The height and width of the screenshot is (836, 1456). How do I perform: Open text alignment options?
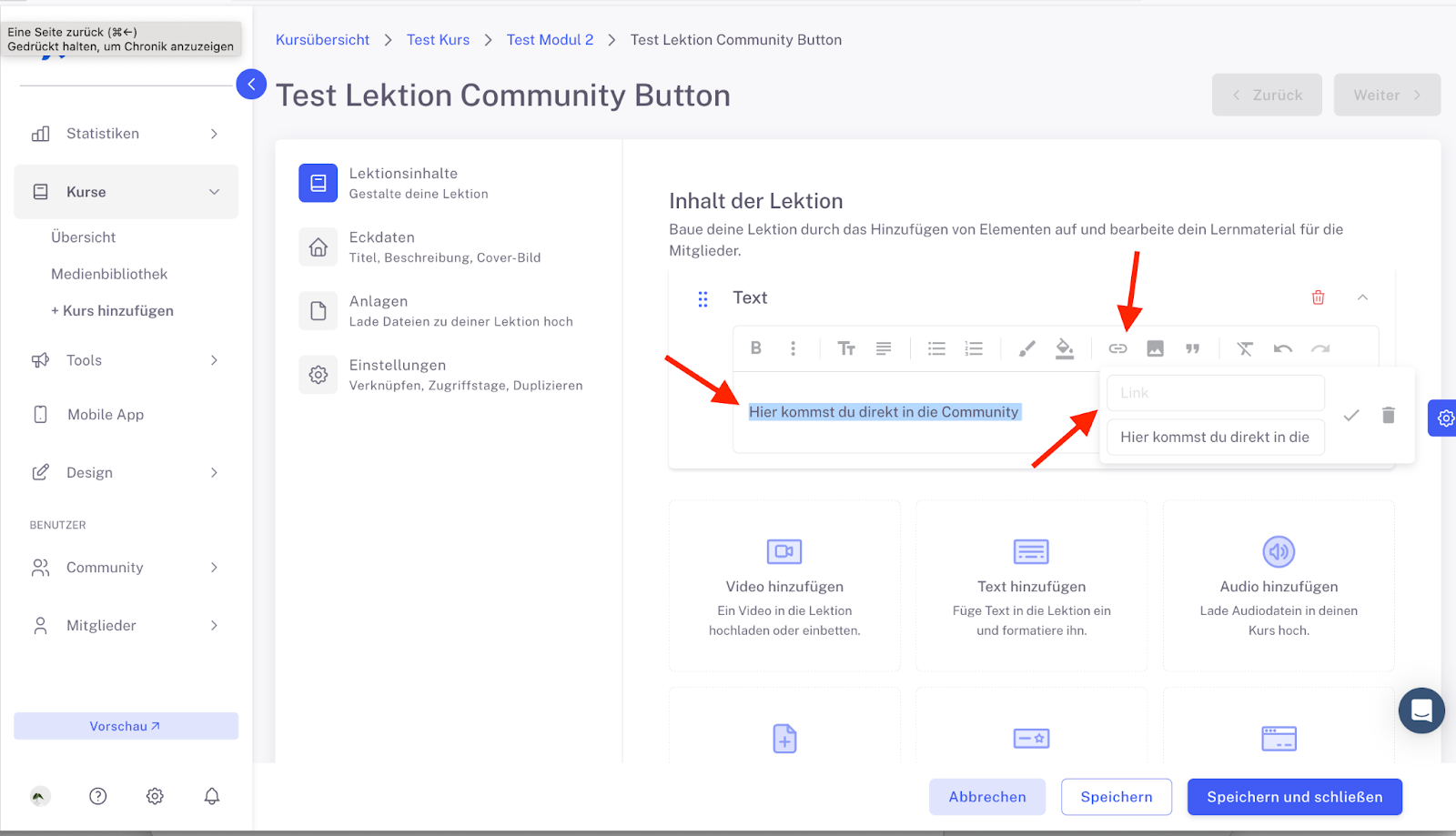[x=884, y=348]
